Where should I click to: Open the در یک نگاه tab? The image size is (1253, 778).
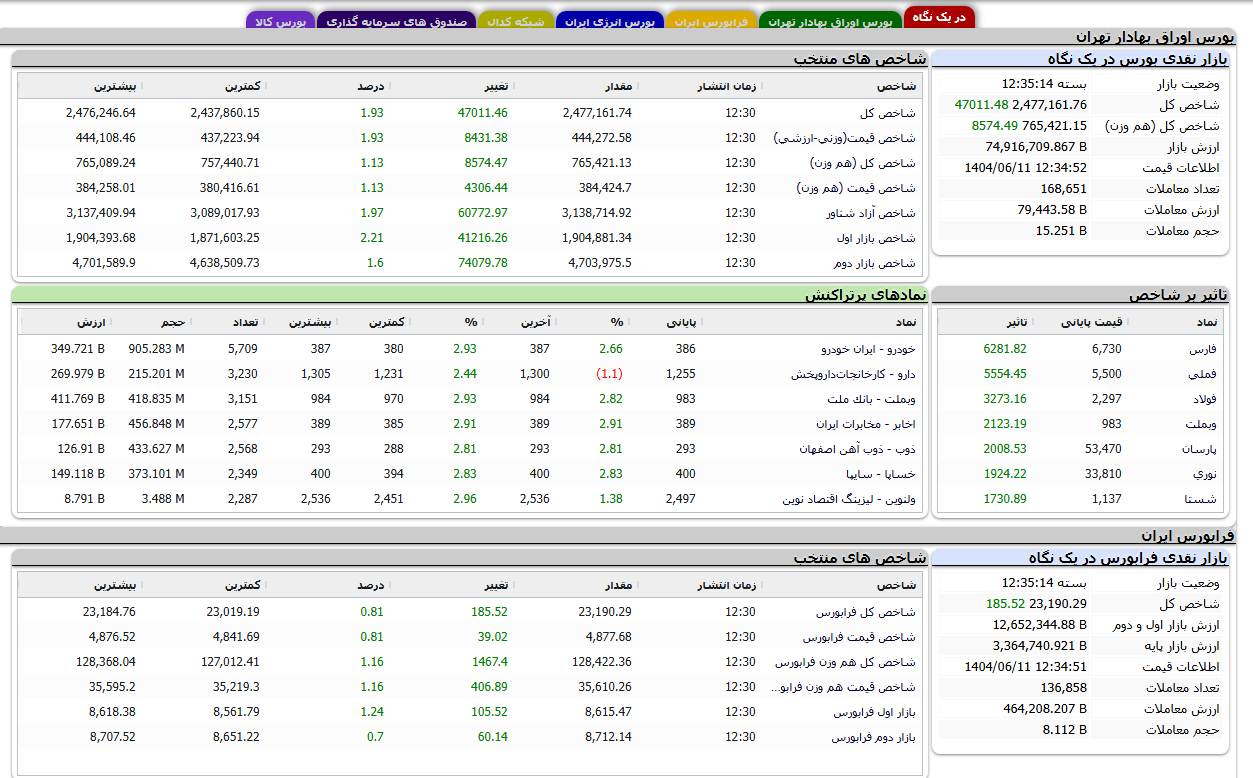coord(938,18)
